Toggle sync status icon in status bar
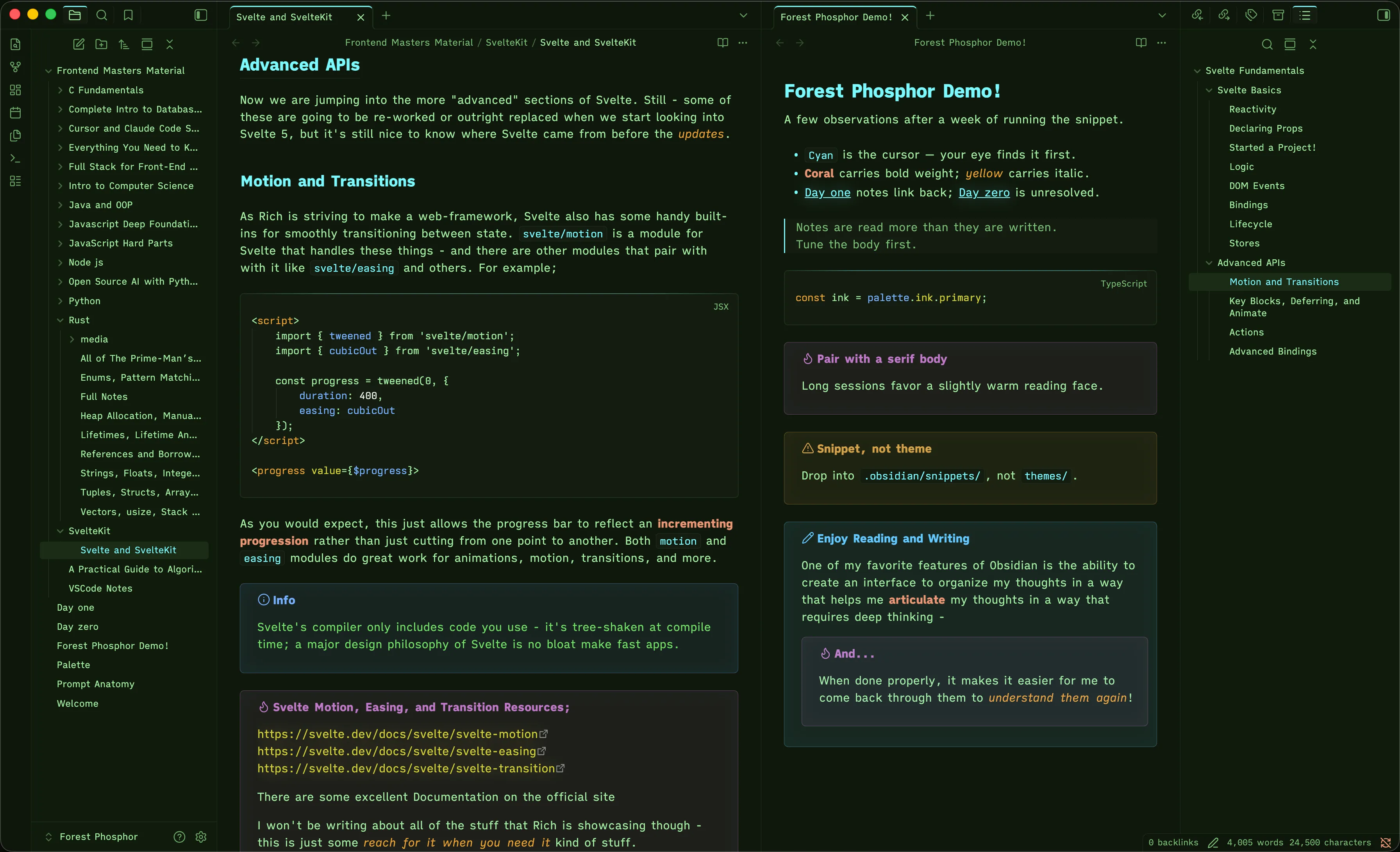Image resolution: width=1400 pixels, height=852 pixels. tap(1386, 842)
